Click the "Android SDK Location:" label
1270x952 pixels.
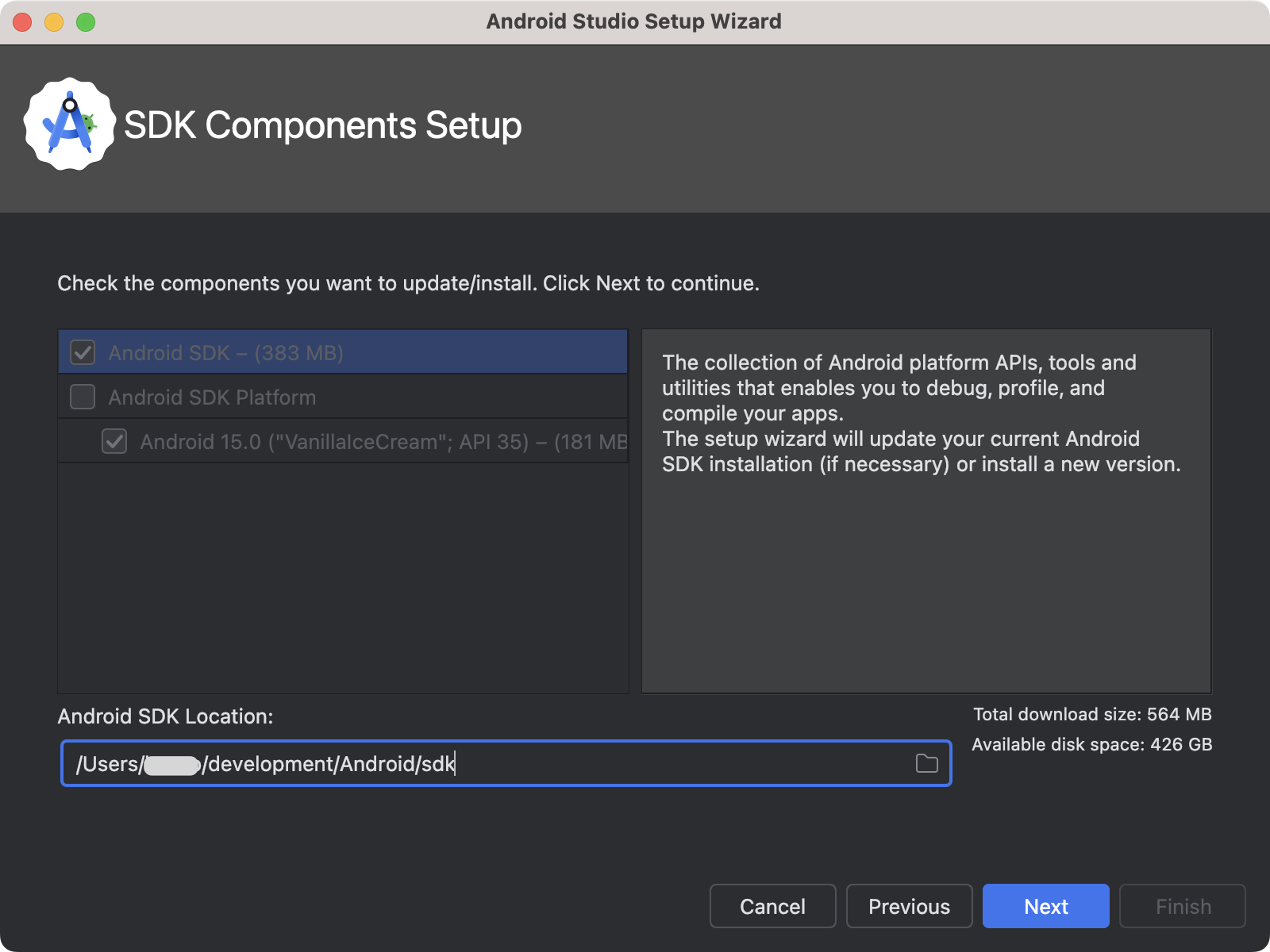(x=164, y=718)
